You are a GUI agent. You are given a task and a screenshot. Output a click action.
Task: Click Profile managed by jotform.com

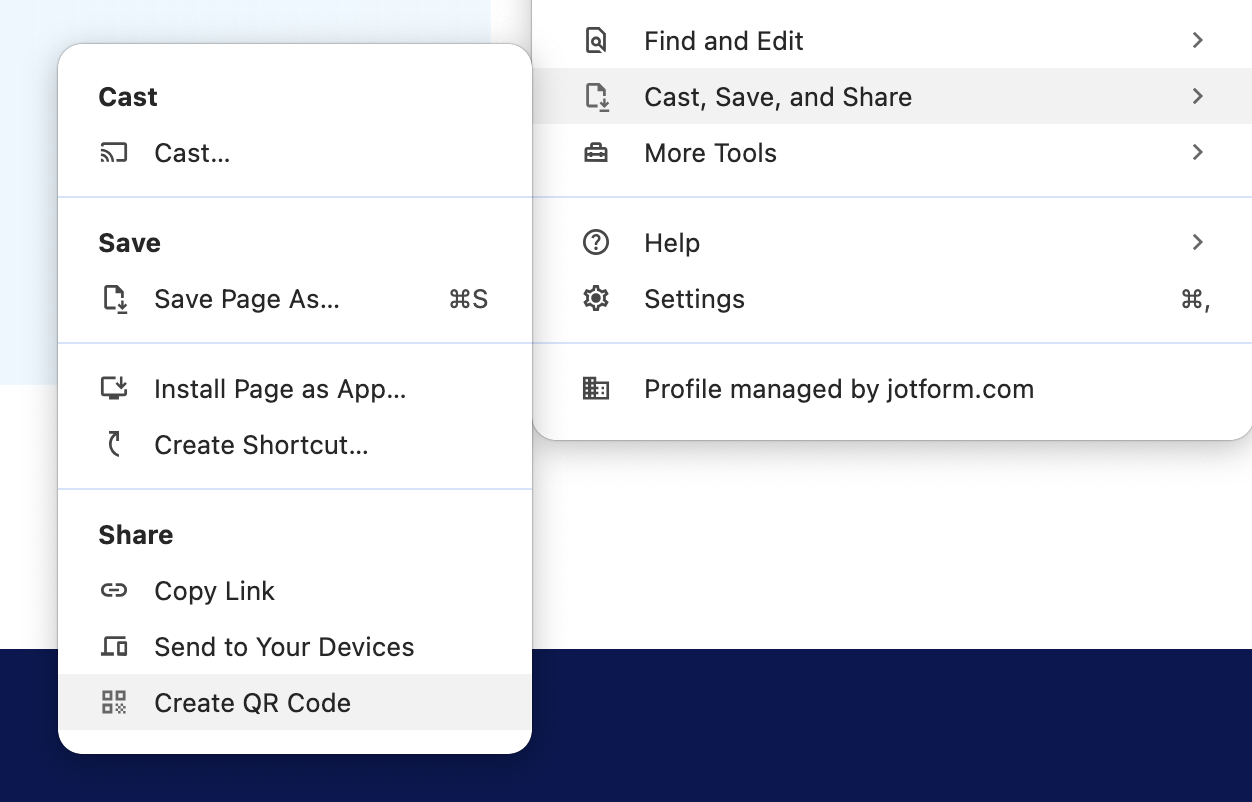[839, 389]
